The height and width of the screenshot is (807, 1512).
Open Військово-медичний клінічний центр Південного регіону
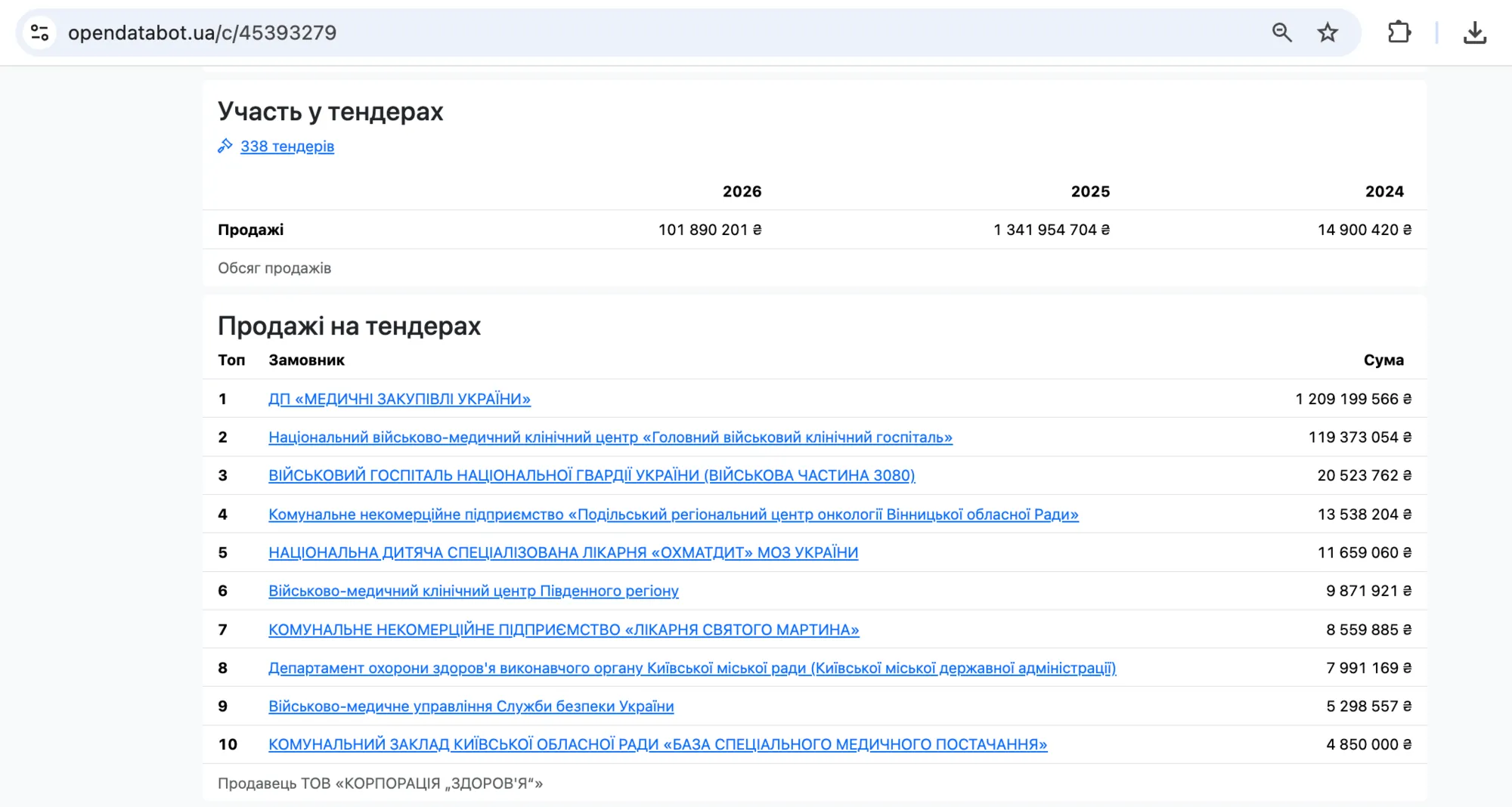click(x=473, y=591)
